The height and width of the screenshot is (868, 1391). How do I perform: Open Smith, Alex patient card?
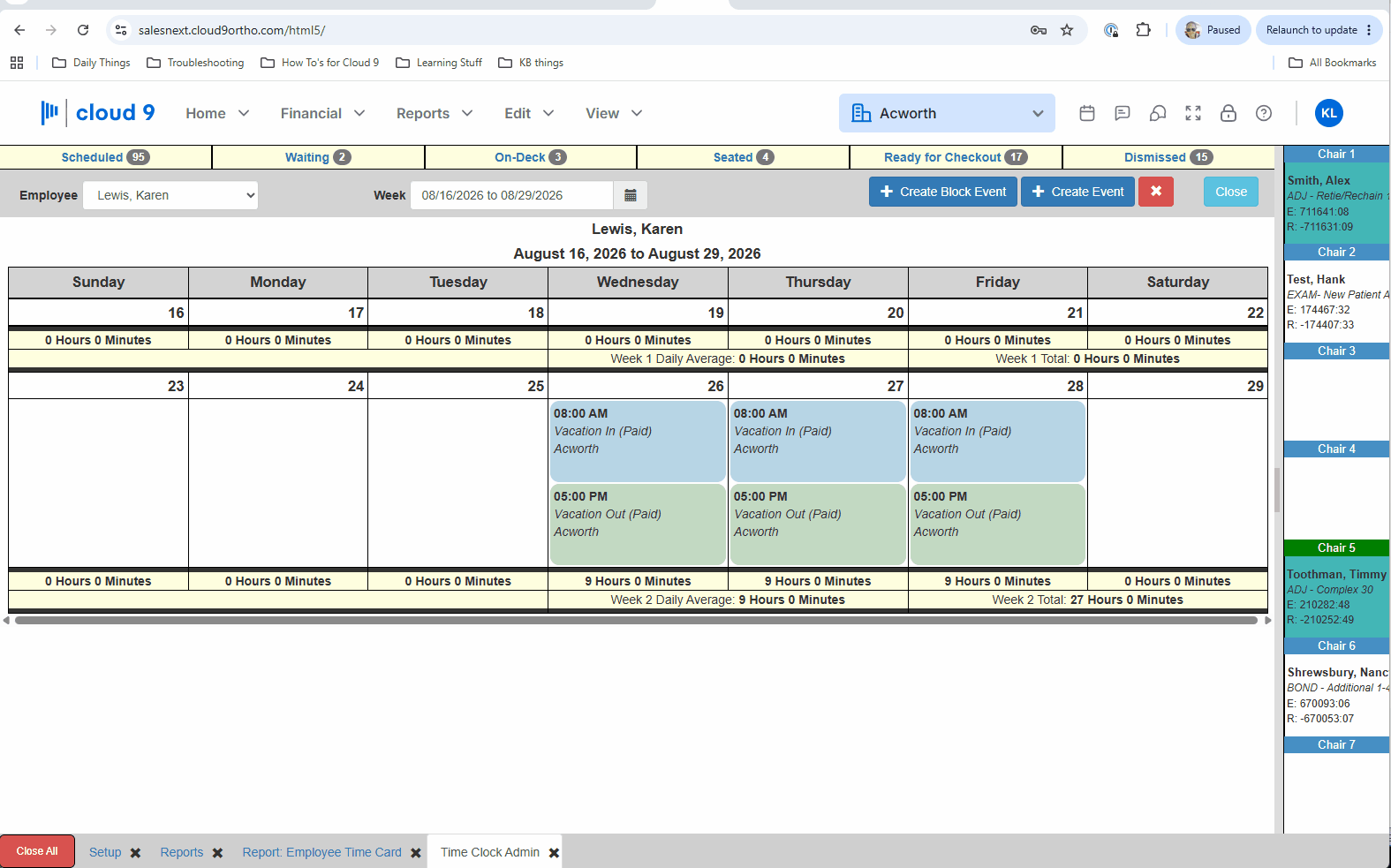point(1336,203)
